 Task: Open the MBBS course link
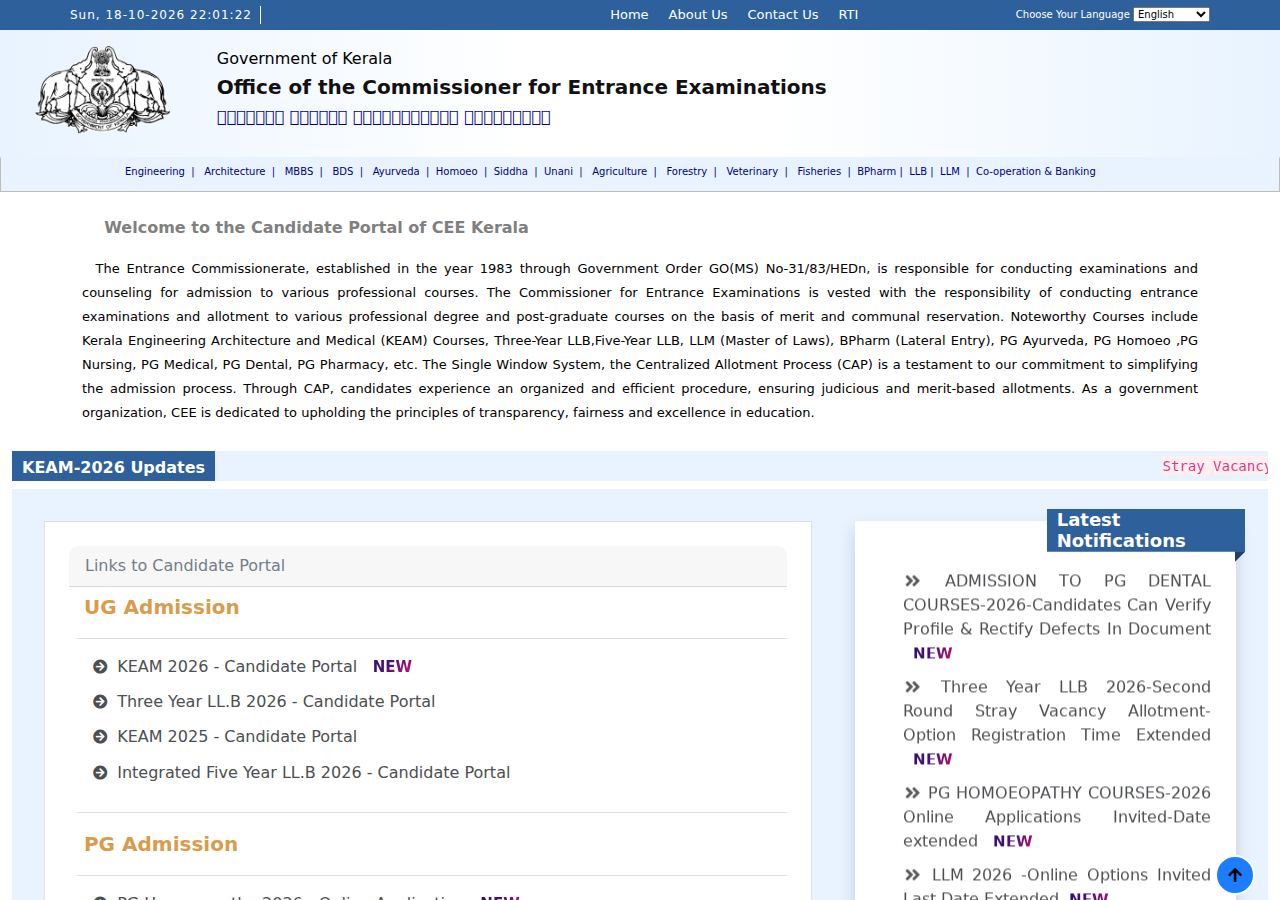coord(299,172)
